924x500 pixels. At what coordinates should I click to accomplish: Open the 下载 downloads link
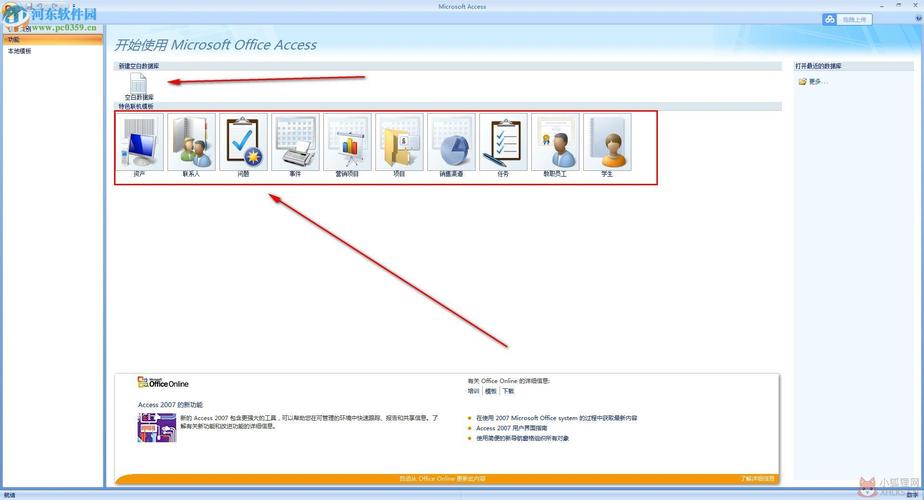[508, 391]
